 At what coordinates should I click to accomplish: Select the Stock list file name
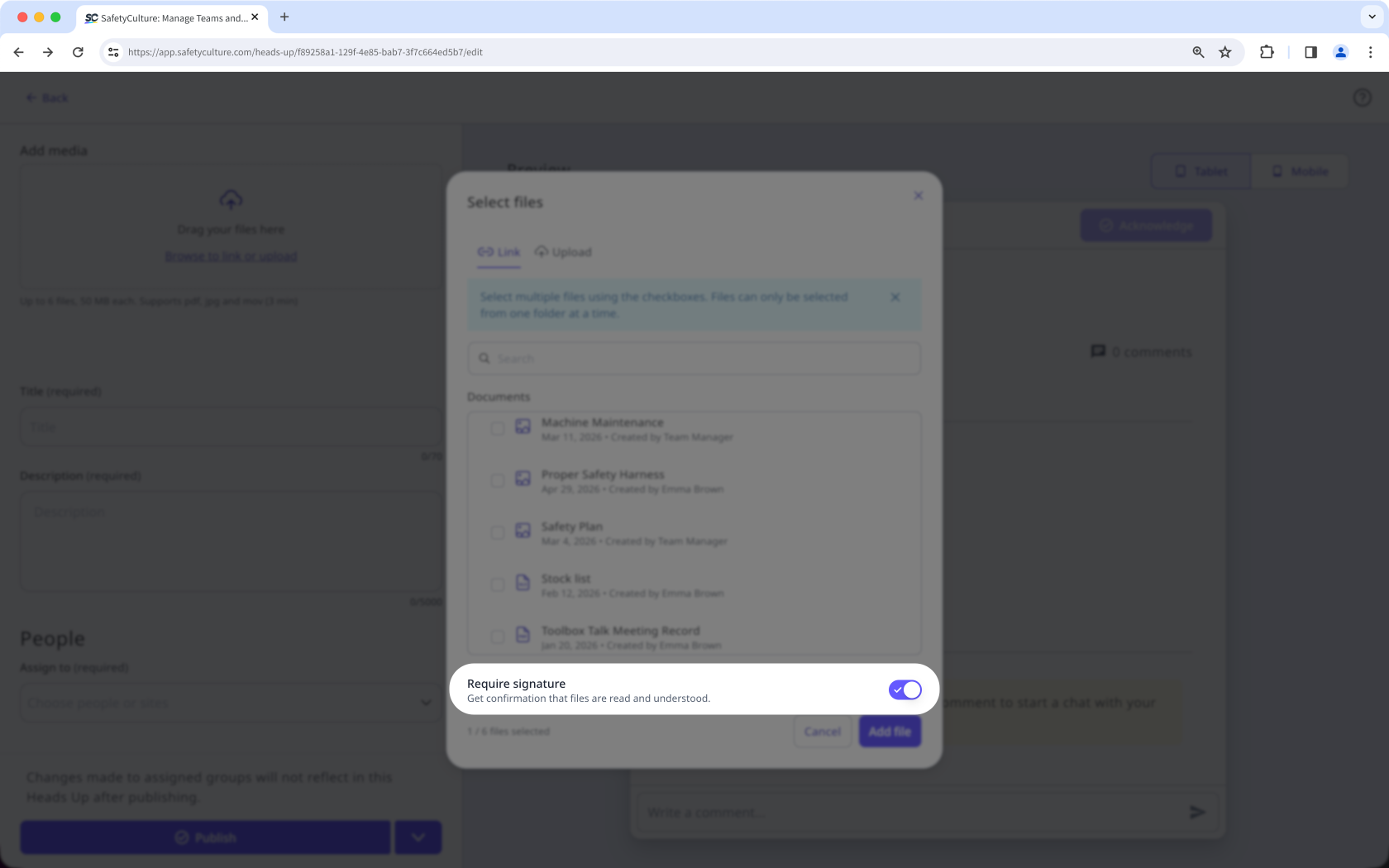point(566,579)
